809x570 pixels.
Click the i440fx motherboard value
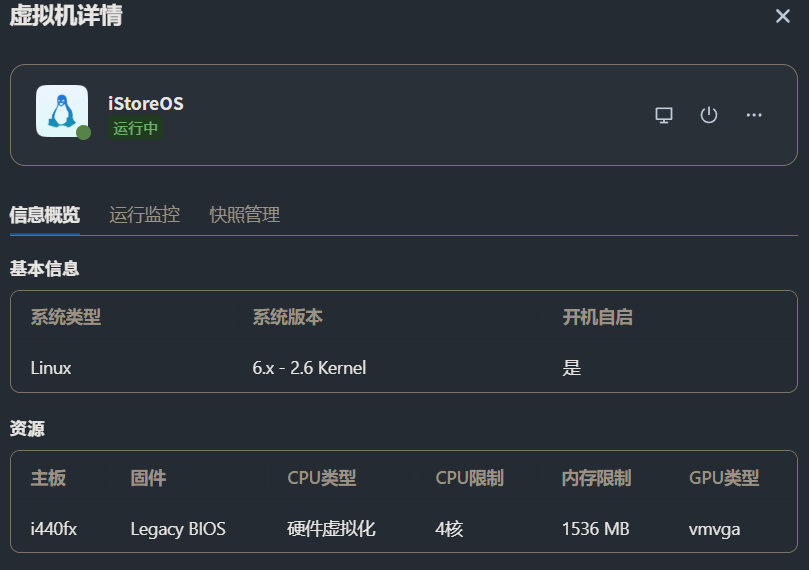pyautogui.click(x=54, y=529)
